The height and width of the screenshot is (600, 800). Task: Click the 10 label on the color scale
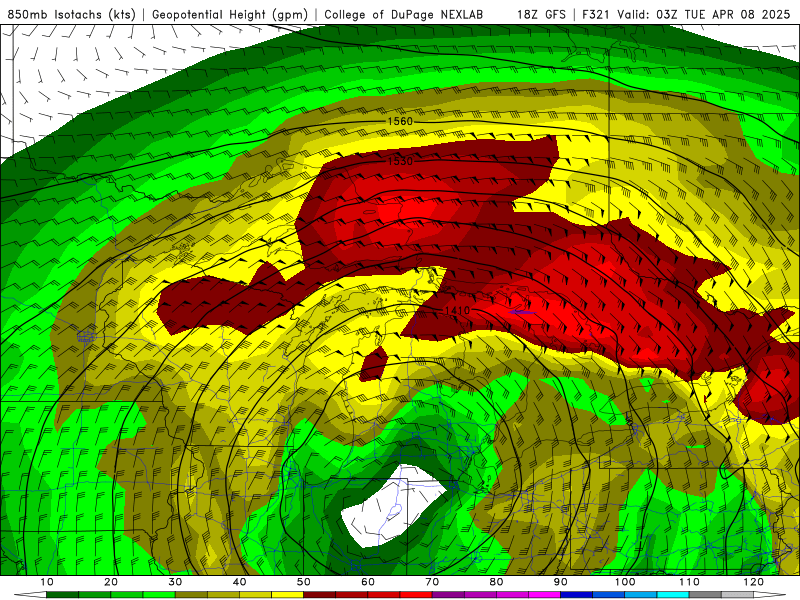46,582
